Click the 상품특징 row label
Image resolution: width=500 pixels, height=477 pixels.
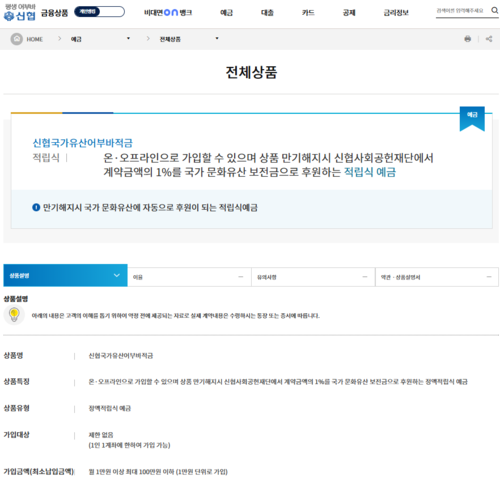point(16,381)
